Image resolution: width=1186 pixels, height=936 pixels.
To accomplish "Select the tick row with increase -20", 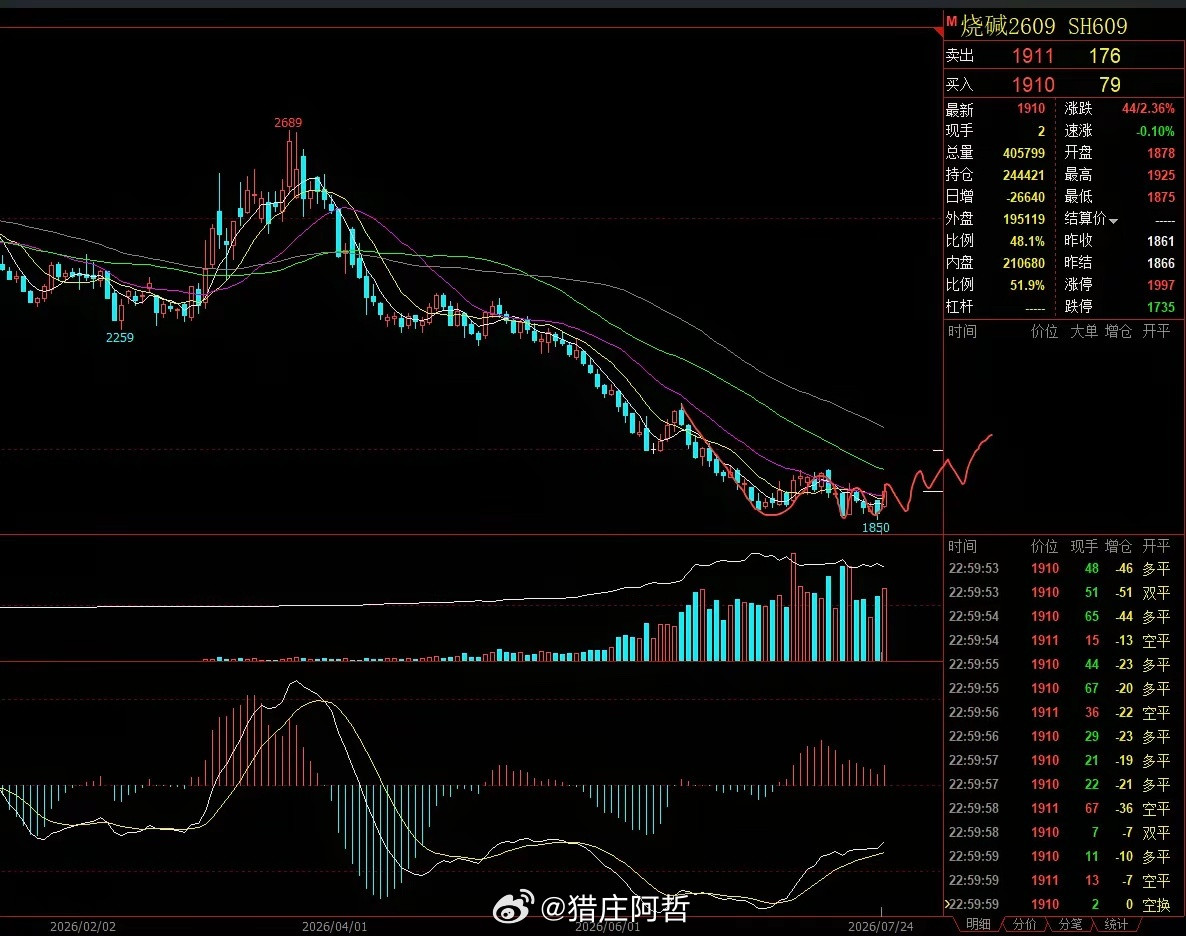I will pos(1060,689).
